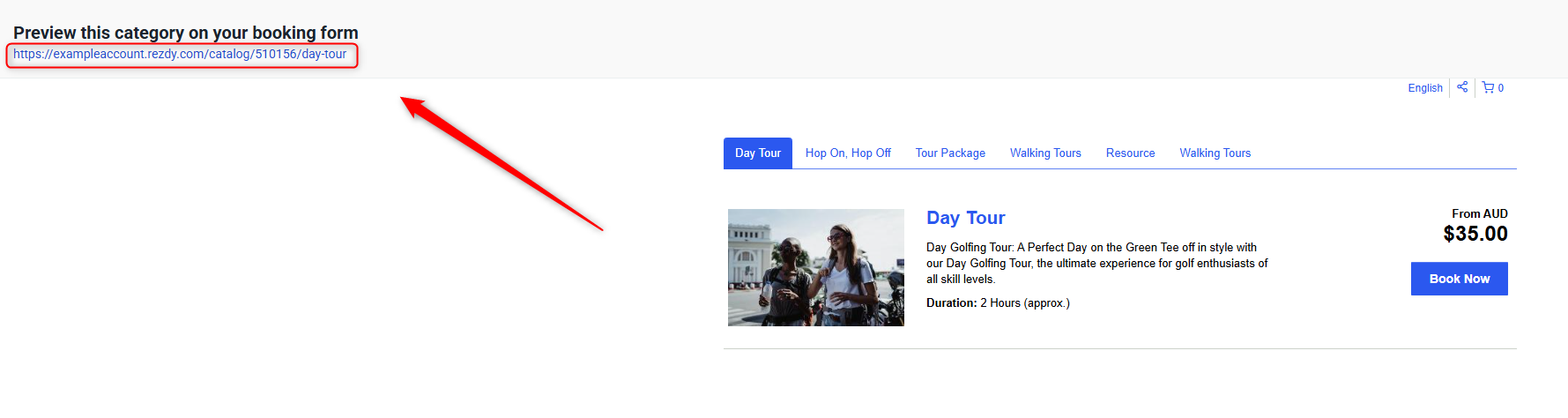1568x418 pixels.
Task: Click the $35.00 price text
Action: coord(1475,234)
